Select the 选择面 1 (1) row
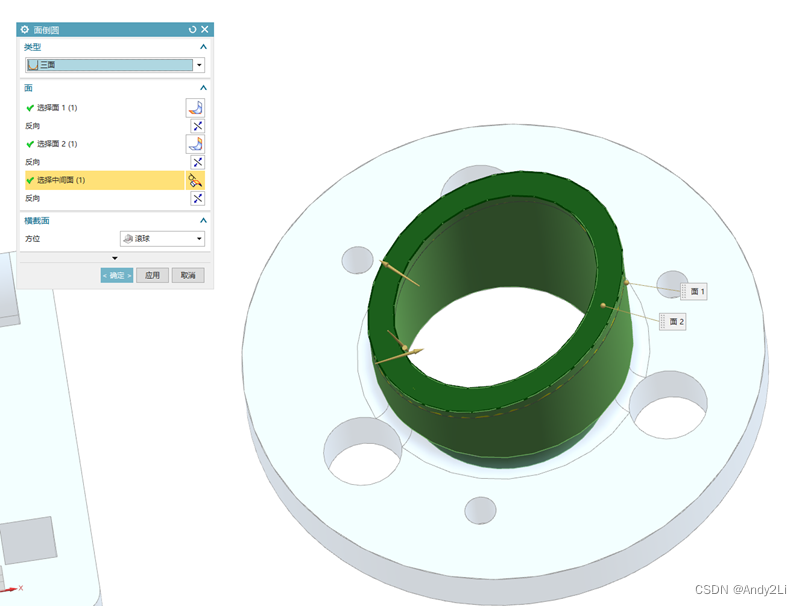 pyautogui.click(x=104, y=108)
